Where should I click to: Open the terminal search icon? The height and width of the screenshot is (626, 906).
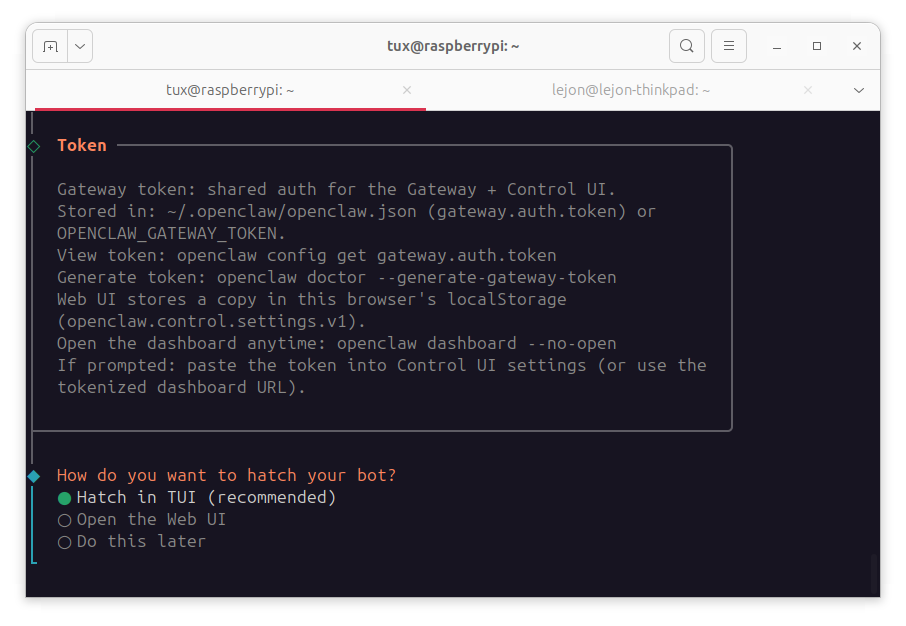pyautogui.click(x=686, y=46)
